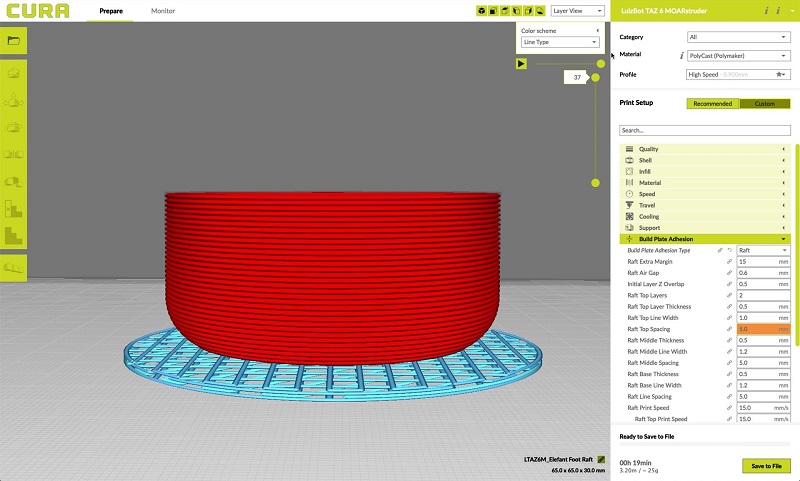Image resolution: width=800 pixels, height=481 pixels.
Task: Switch print setup to Custom mode
Action: pyautogui.click(x=765, y=103)
